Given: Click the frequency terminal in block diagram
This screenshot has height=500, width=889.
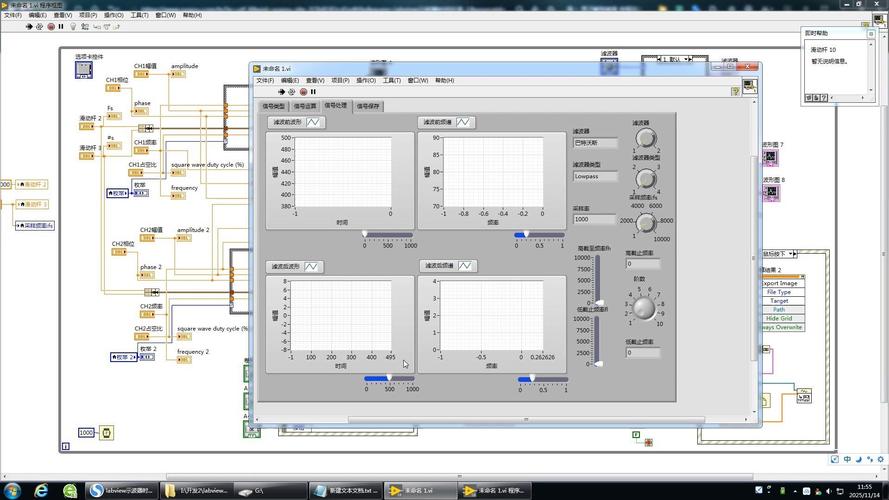Looking at the screenshot, I should pos(178,196).
